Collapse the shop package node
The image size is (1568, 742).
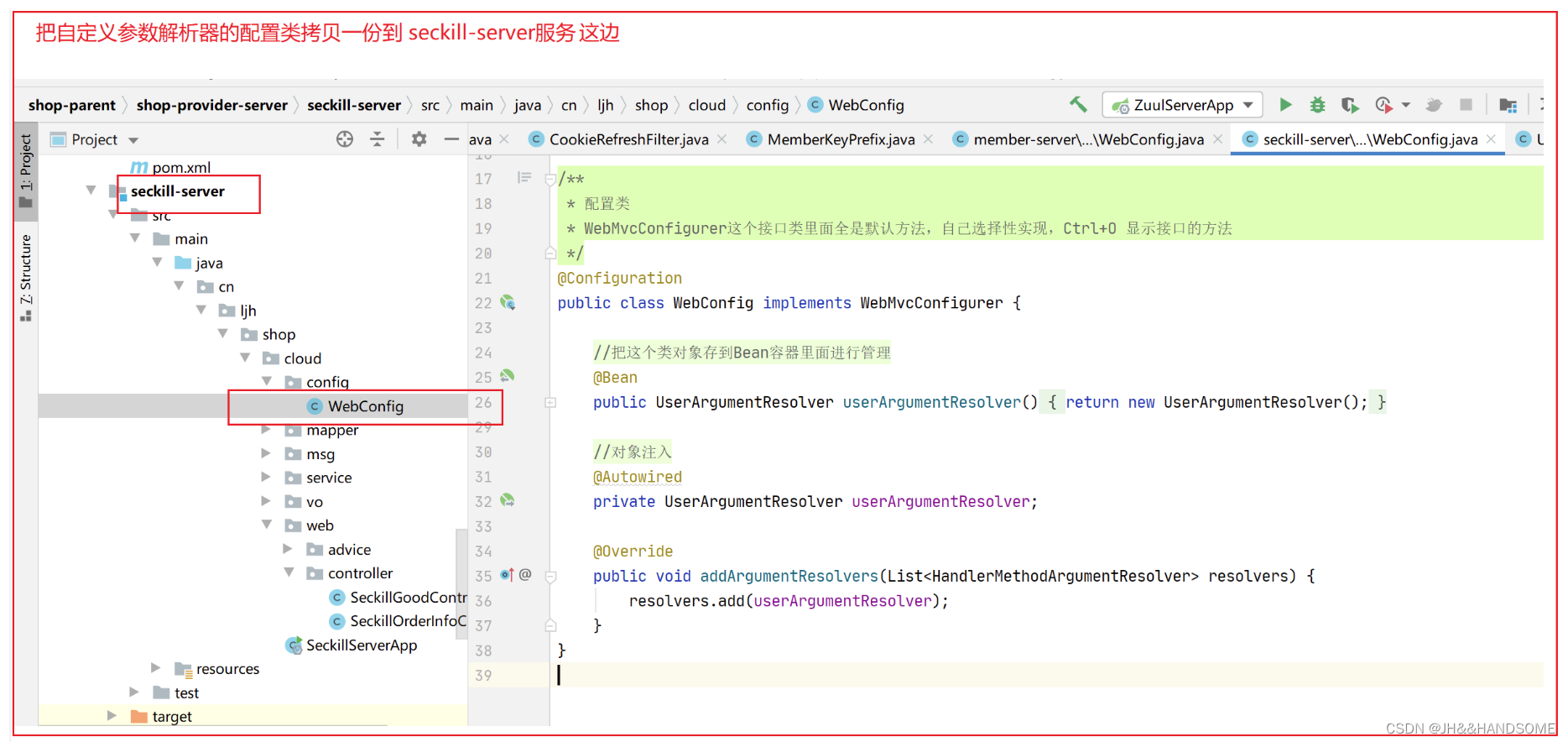(x=223, y=334)
